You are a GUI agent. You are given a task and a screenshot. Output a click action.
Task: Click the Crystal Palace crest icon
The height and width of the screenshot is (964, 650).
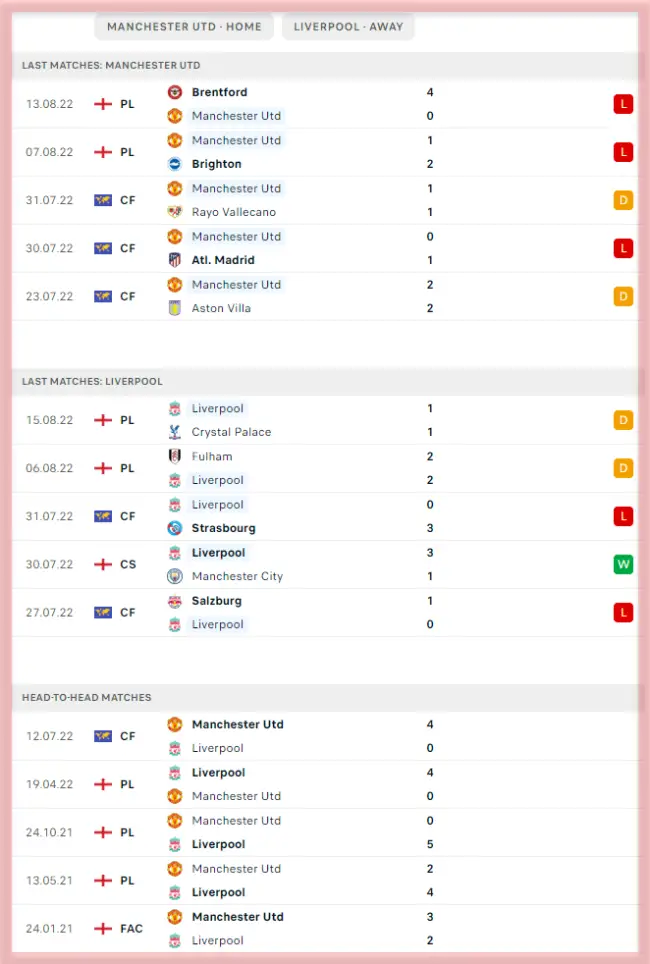coord(175,432)
